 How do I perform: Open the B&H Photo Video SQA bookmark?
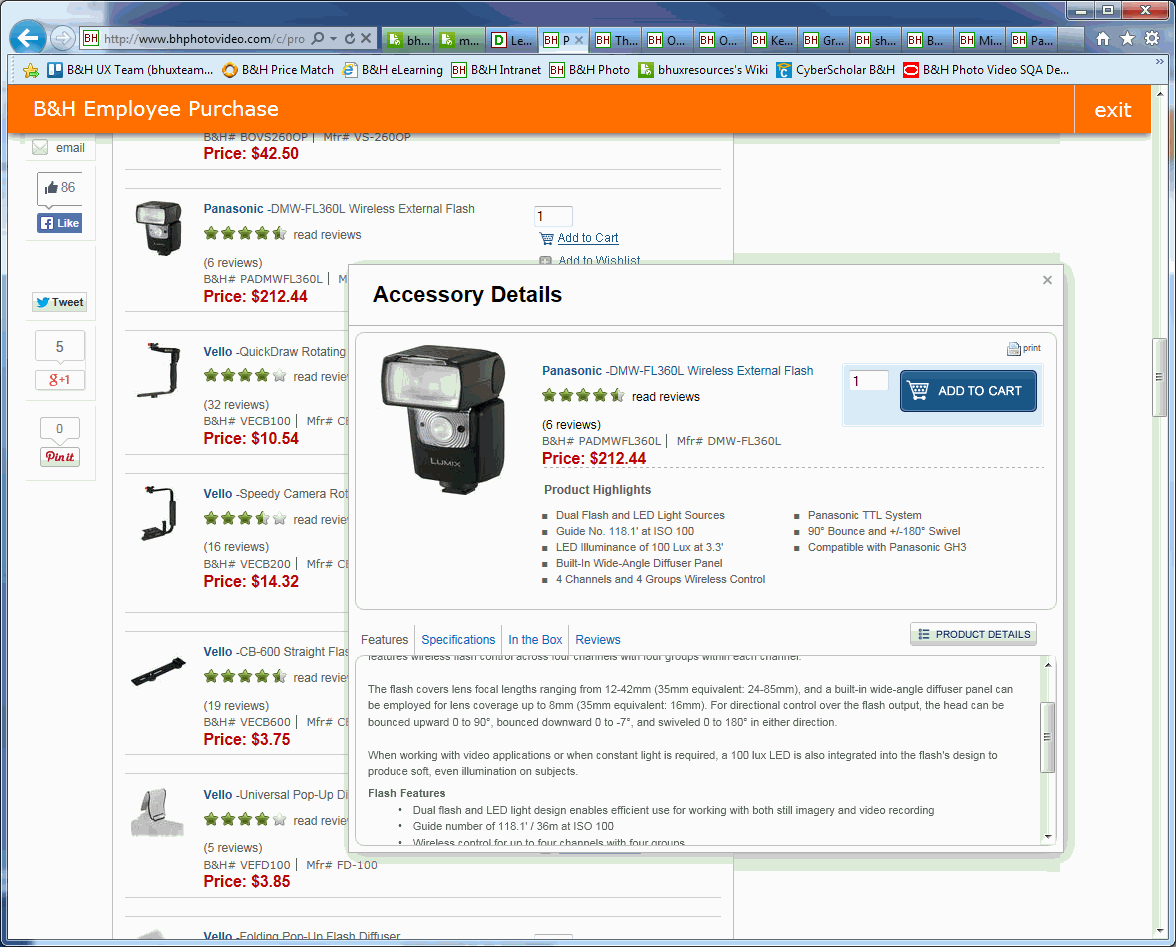click(x=986, y=70)
